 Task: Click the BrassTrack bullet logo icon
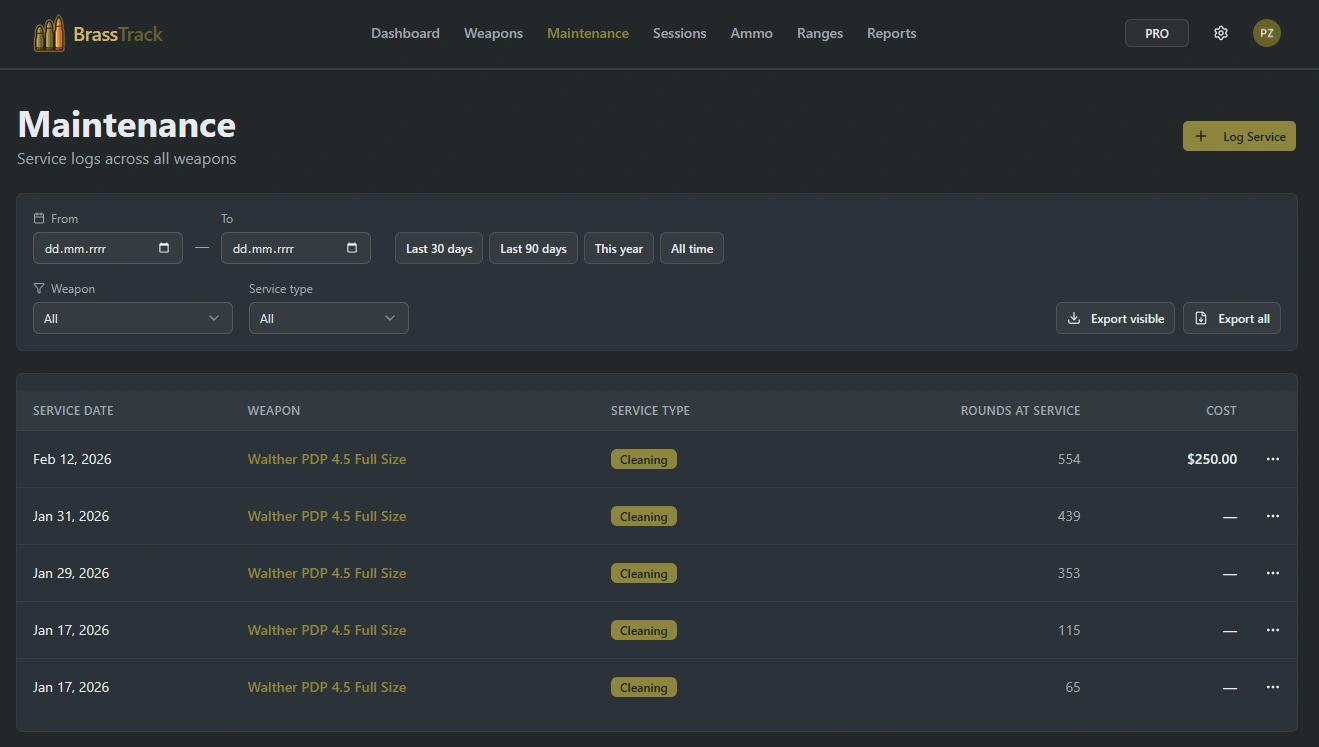49,34
